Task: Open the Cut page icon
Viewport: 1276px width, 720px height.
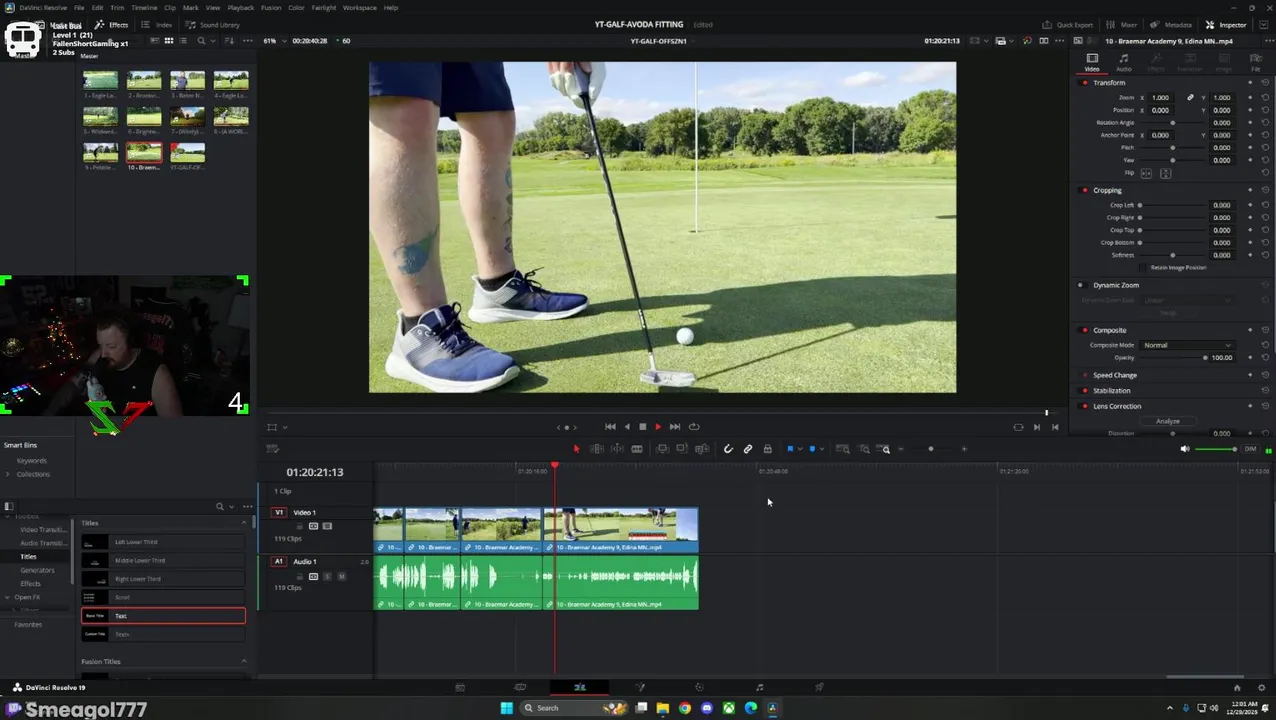Action: click(520, 687)
